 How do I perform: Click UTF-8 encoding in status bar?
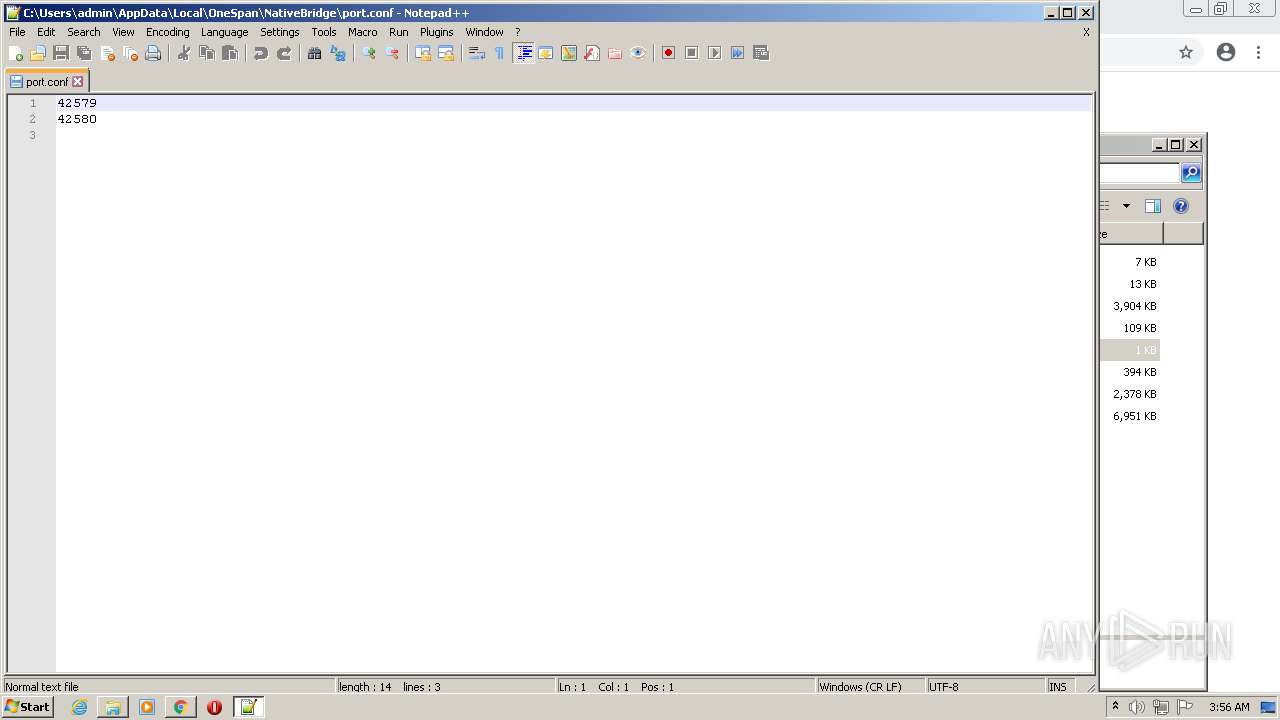[x=943, y=687]
